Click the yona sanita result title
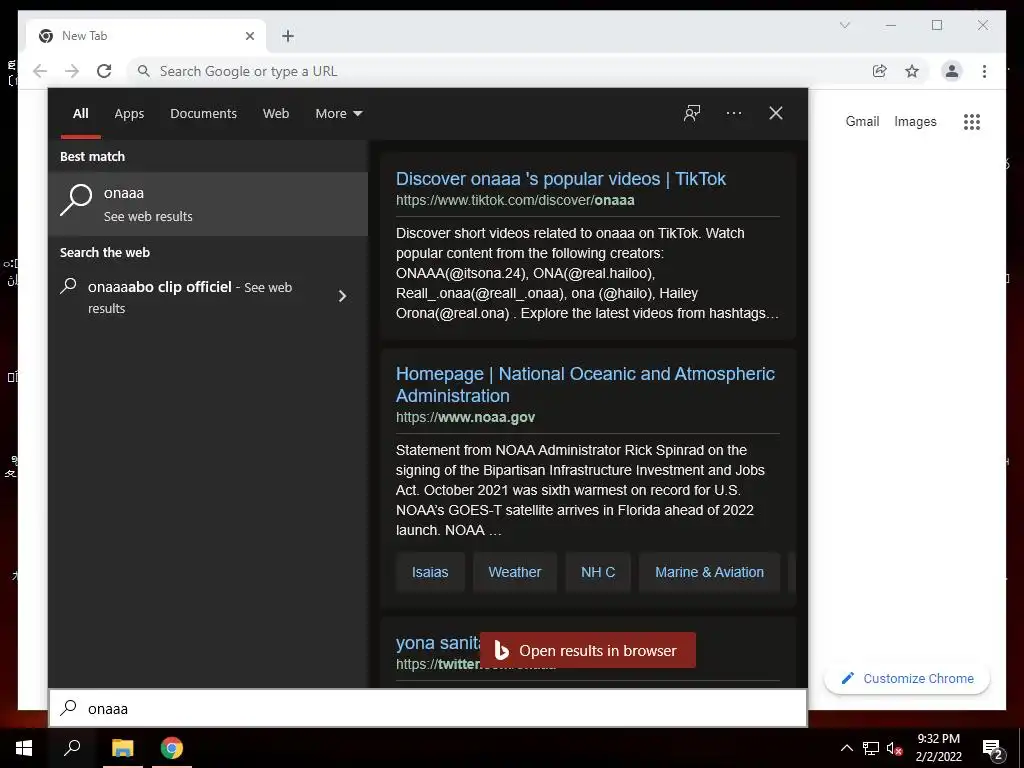This screenshot has width=1024, height=768. click(438, 643)
